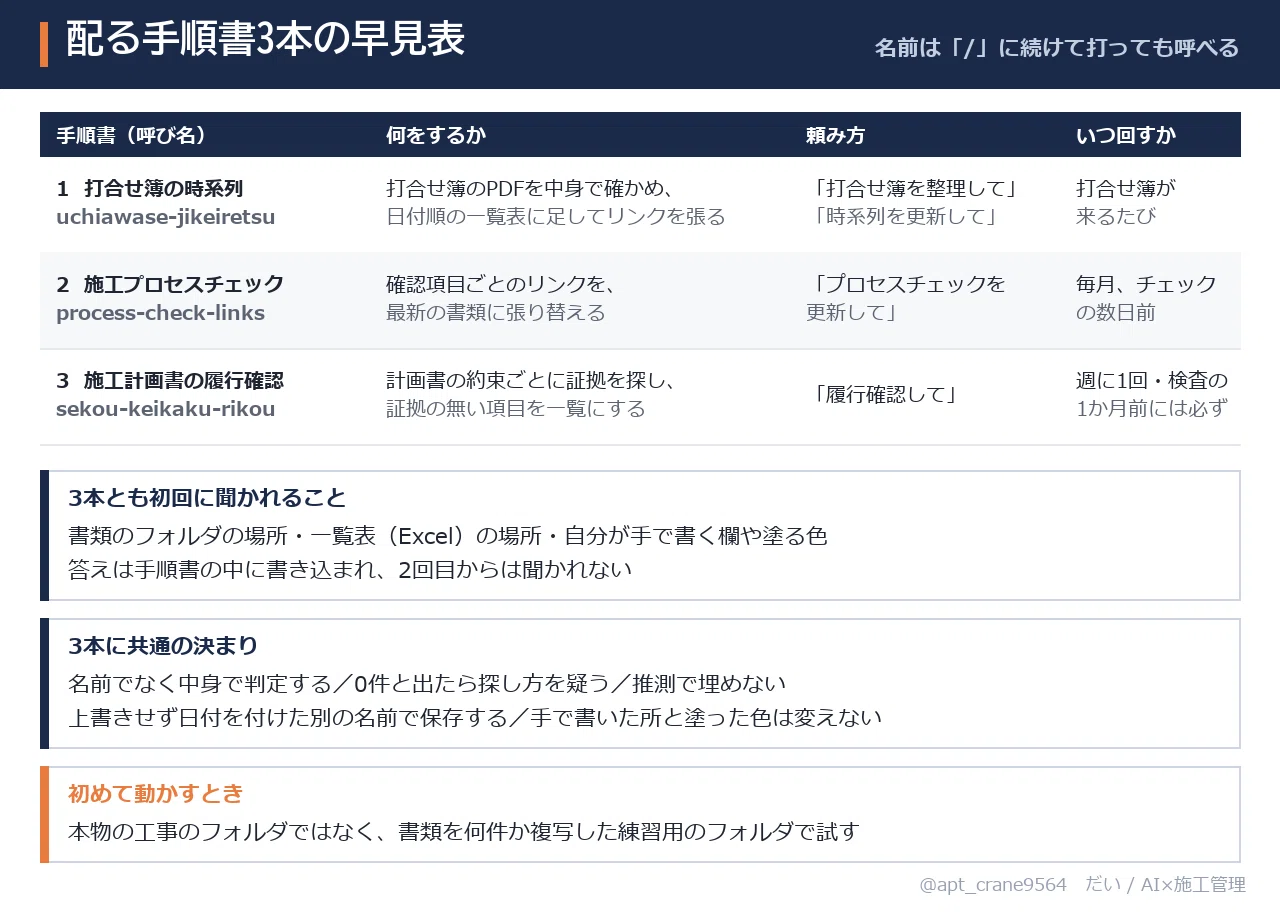The height and width of the screenshot is (915, 1280).
Task: Click the call name "sekou-keikaku-rikou"
Action: [166, 409]
